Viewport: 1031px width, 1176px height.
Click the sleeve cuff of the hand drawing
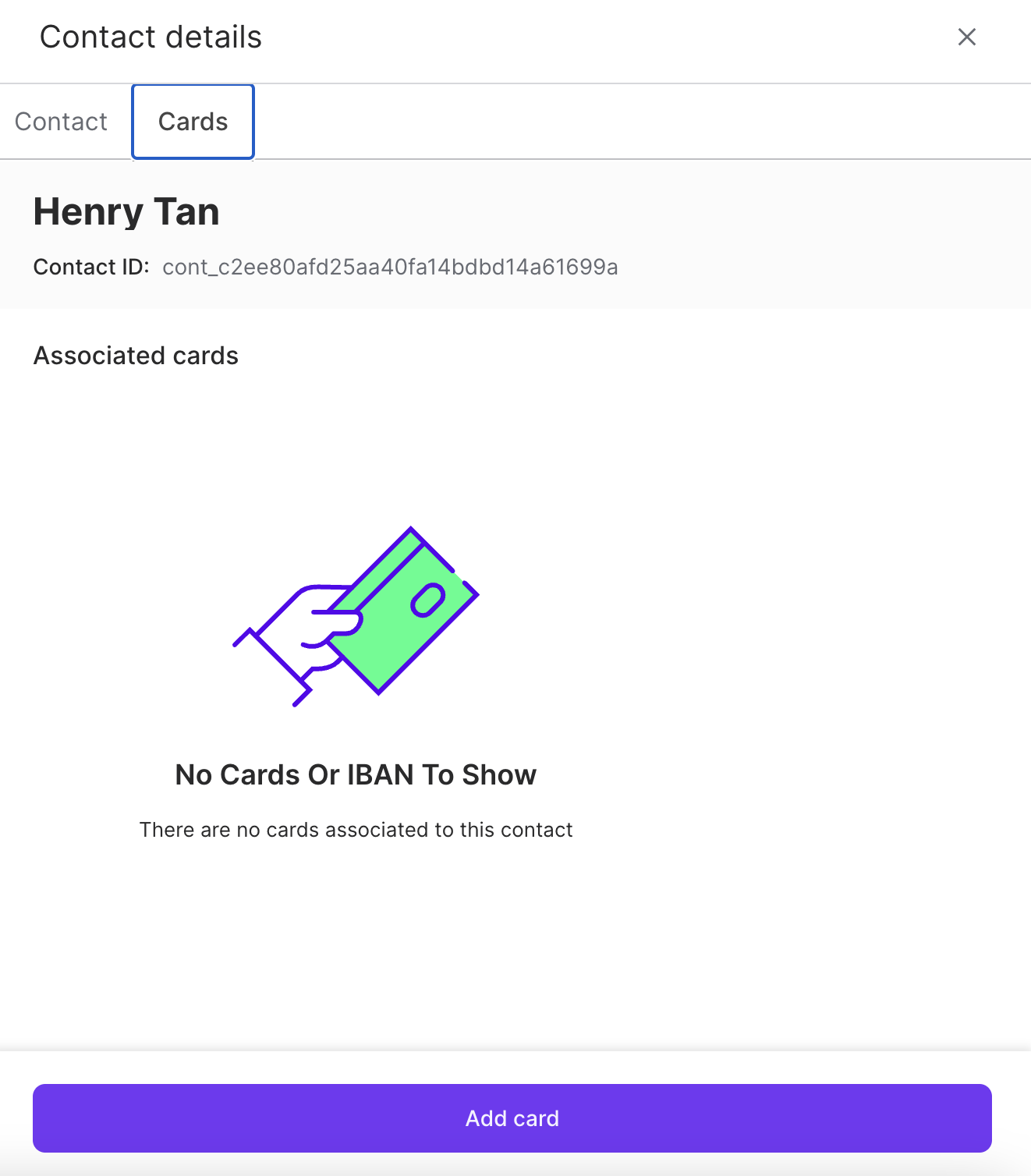[x=273, y=667]
